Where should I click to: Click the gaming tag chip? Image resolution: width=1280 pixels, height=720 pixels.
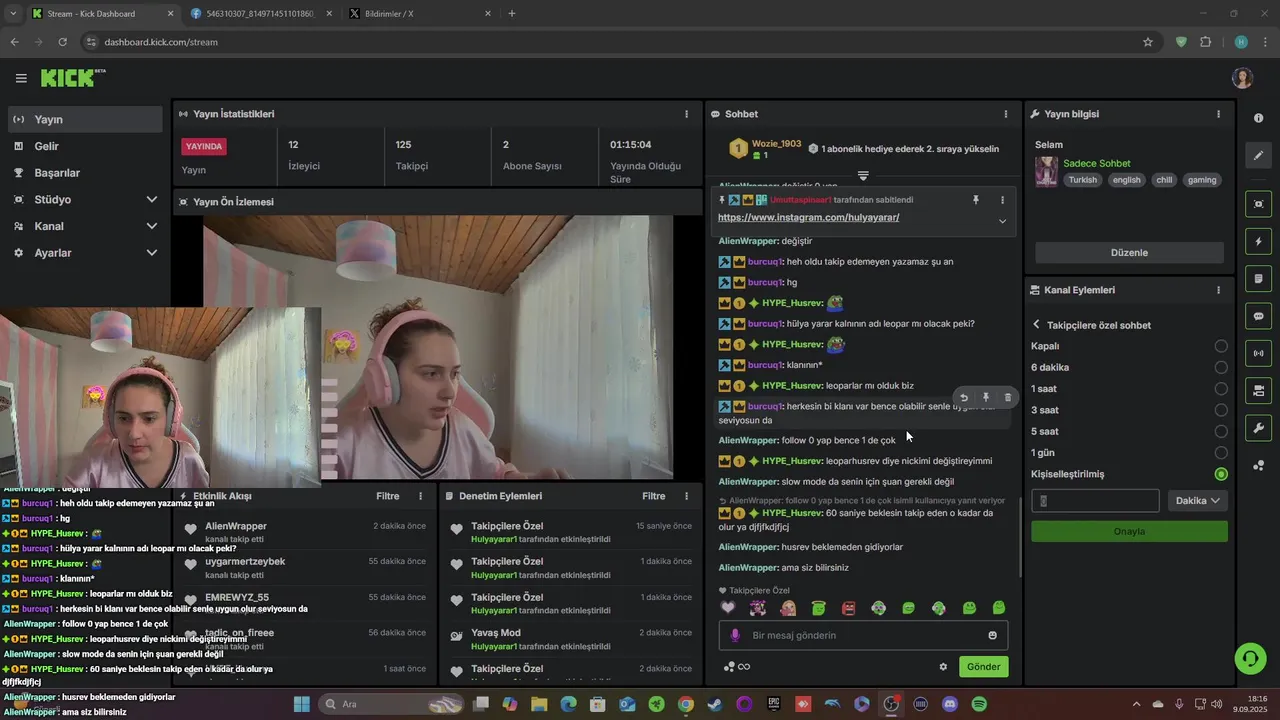pyautogui.click(x=1202, y=180)
